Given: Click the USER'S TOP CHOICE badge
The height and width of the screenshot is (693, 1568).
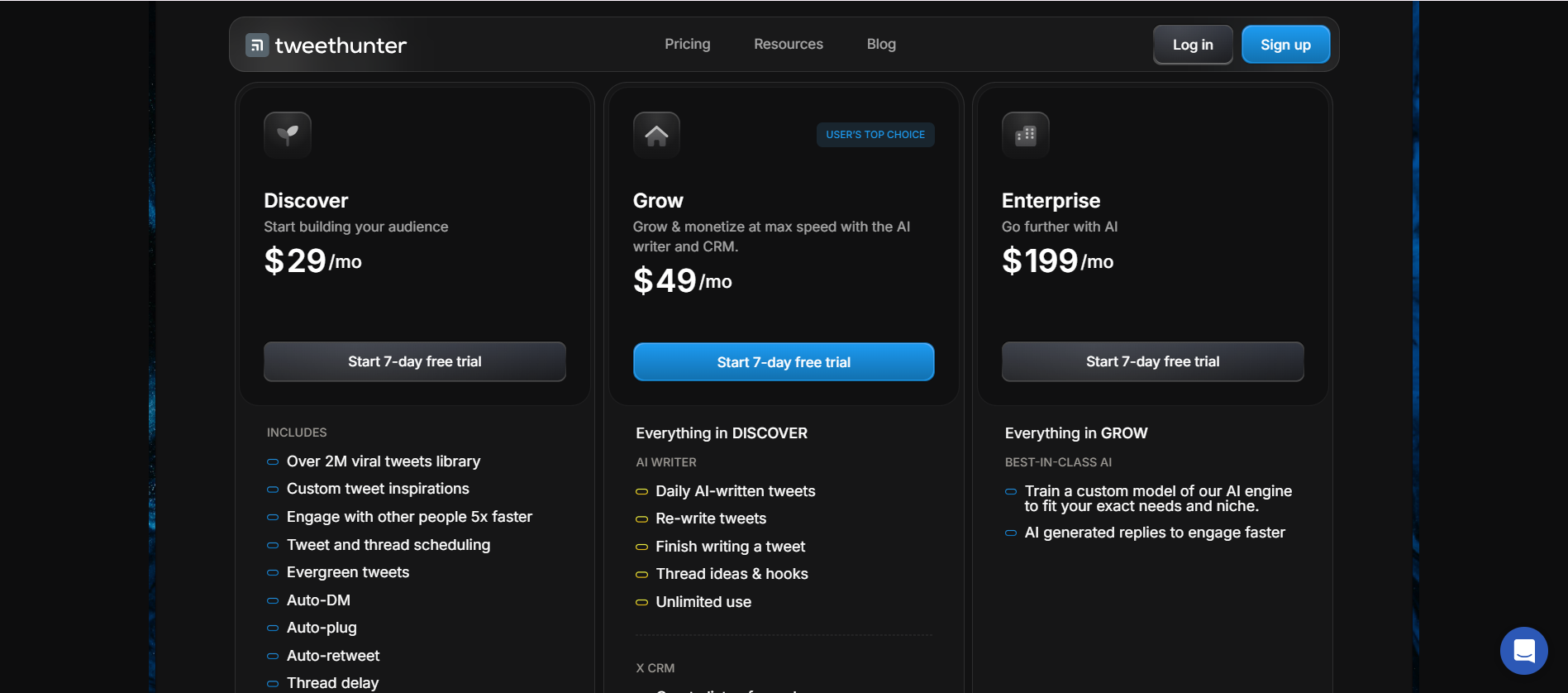Looking at the screenshot, I should (875, 134).
